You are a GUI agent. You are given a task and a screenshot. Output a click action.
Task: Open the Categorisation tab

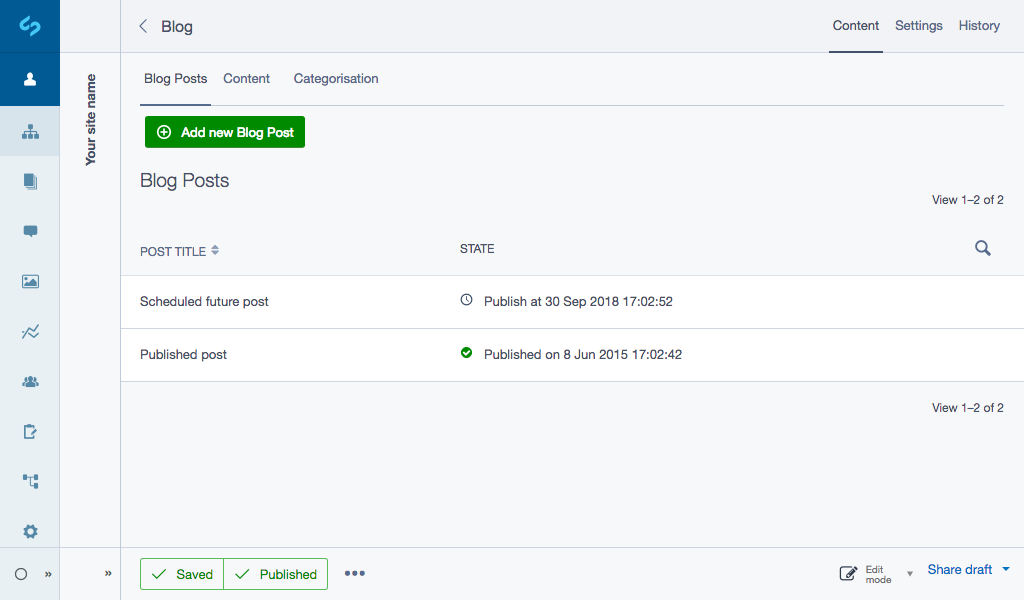coord(336,78)
